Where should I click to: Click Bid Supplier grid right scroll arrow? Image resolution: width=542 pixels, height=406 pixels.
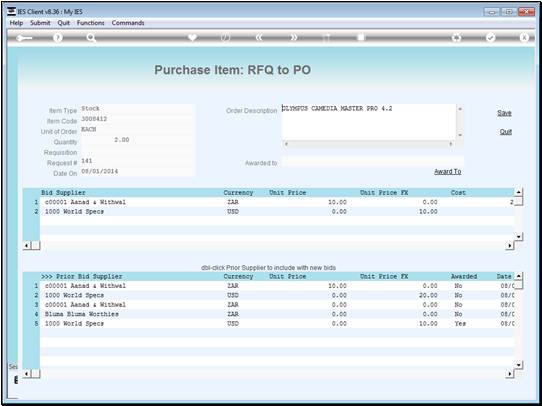[x=510, y=246]
